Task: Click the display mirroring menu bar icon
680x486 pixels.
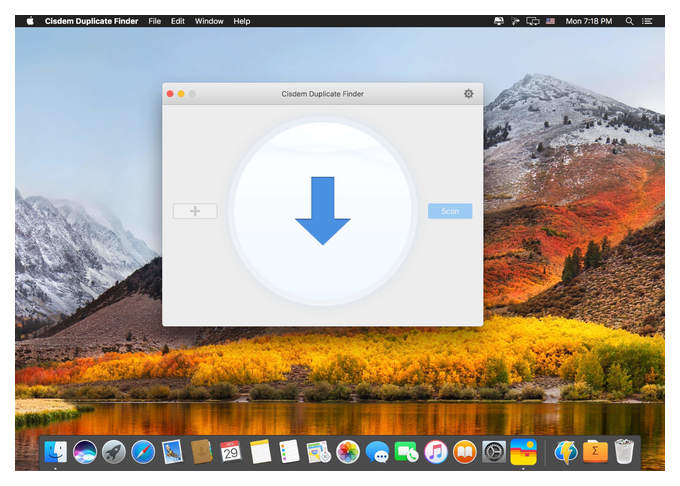Action: (533, 21)
